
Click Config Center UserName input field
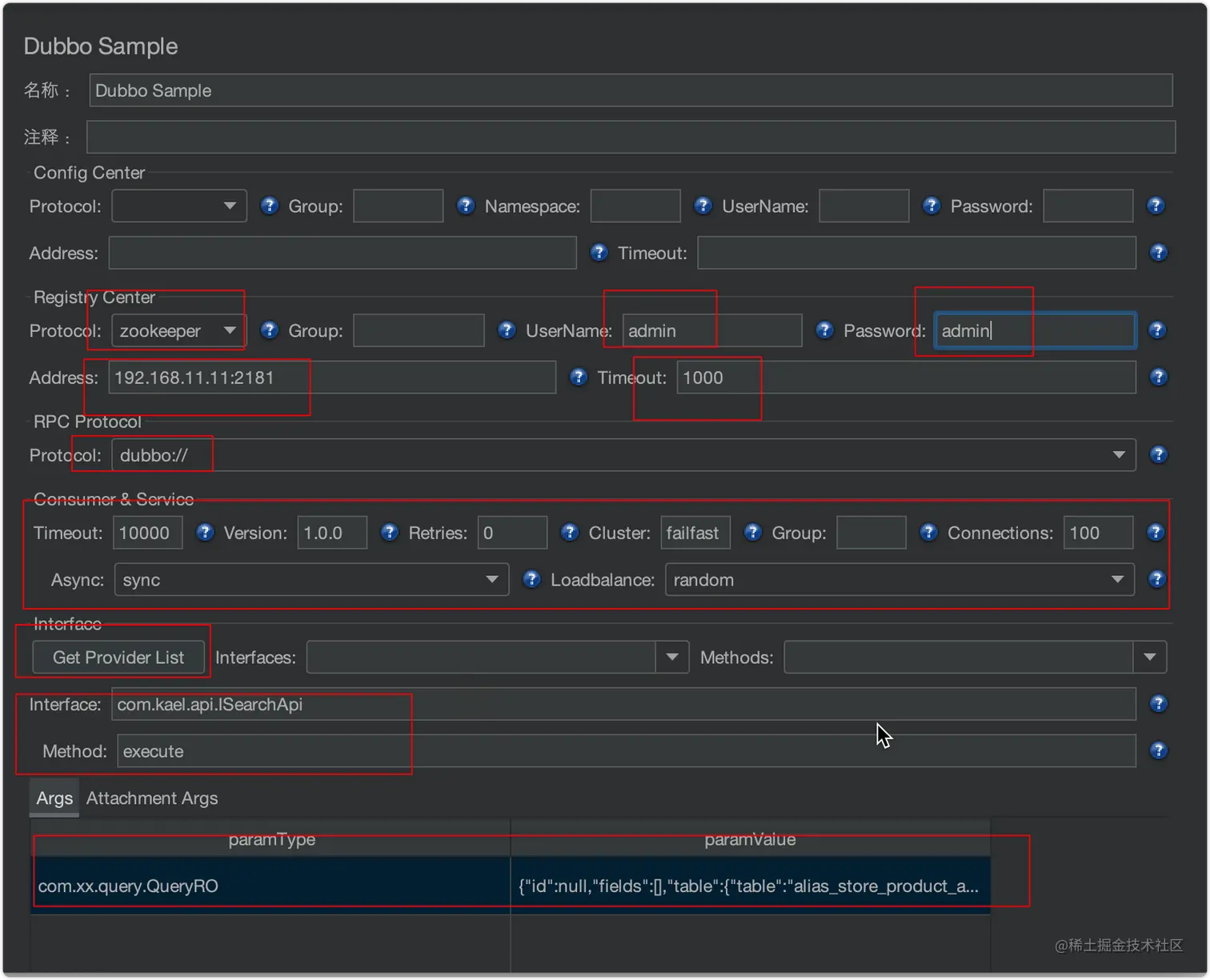pos(864,206)
